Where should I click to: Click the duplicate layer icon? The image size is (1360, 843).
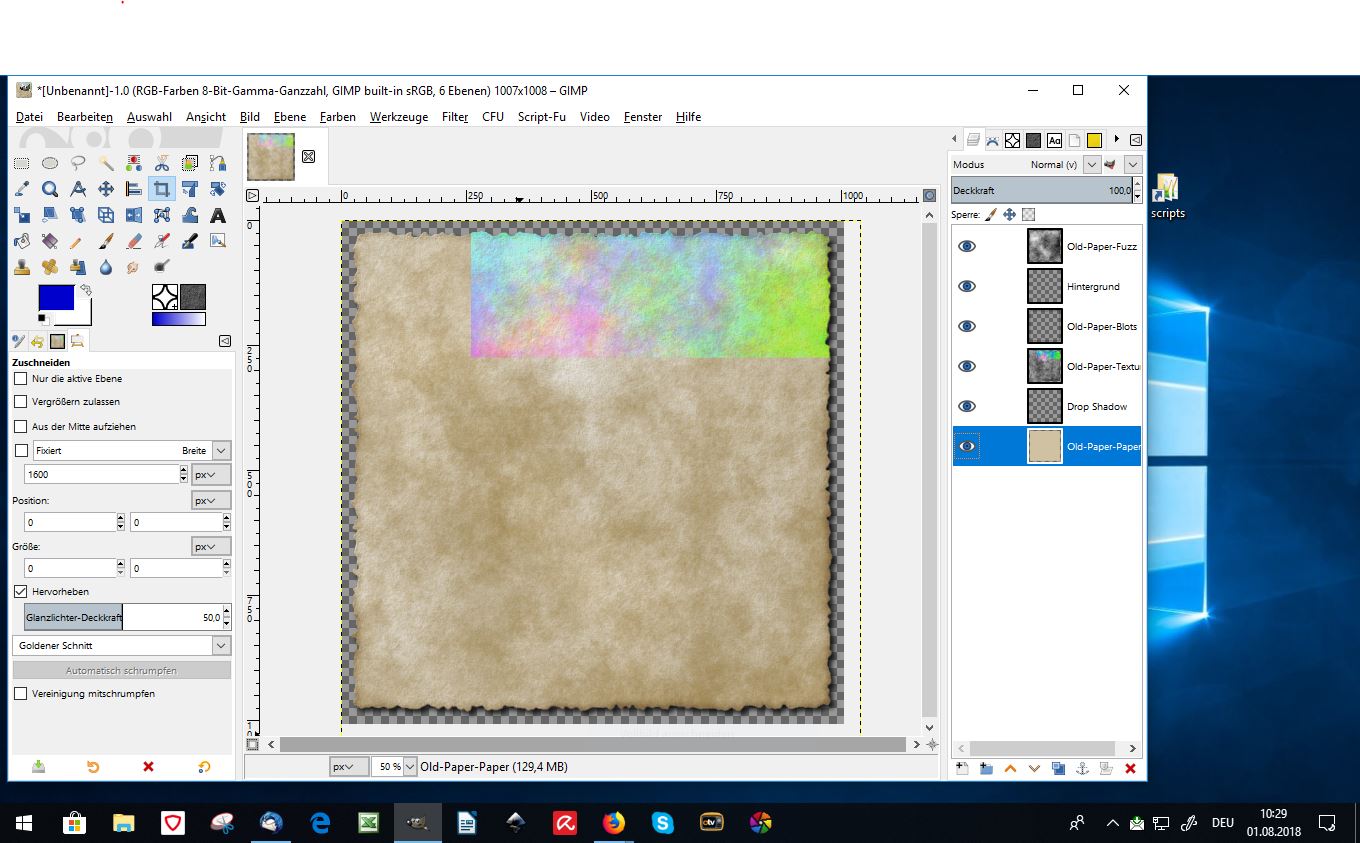tap(1058, 768)
